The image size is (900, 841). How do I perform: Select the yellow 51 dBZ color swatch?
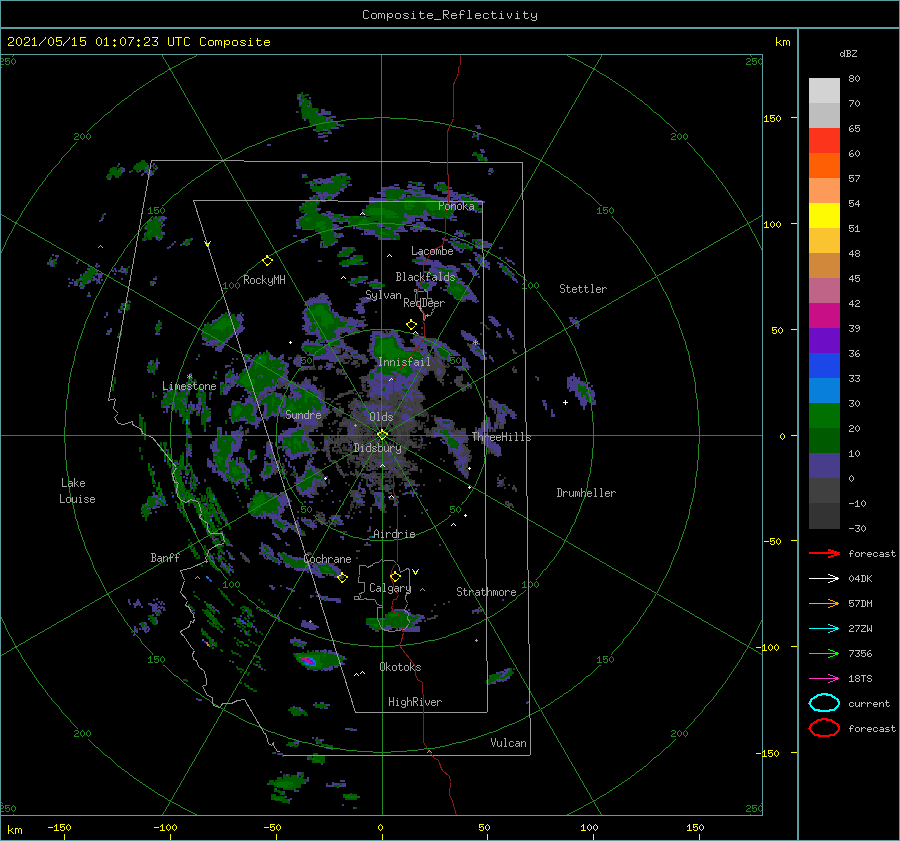[x=824, y=216]
